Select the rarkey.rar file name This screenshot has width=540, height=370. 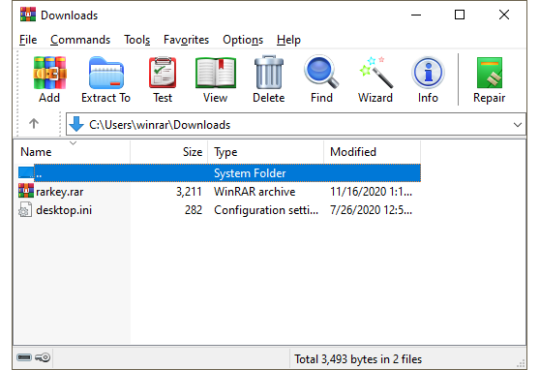click(60, 192)
